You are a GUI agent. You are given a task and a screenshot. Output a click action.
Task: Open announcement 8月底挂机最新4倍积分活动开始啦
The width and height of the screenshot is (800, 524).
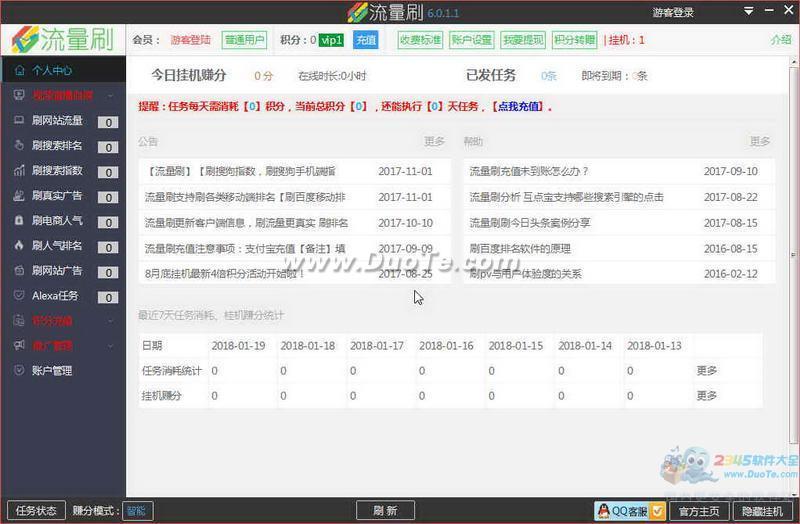pos(224,274)
